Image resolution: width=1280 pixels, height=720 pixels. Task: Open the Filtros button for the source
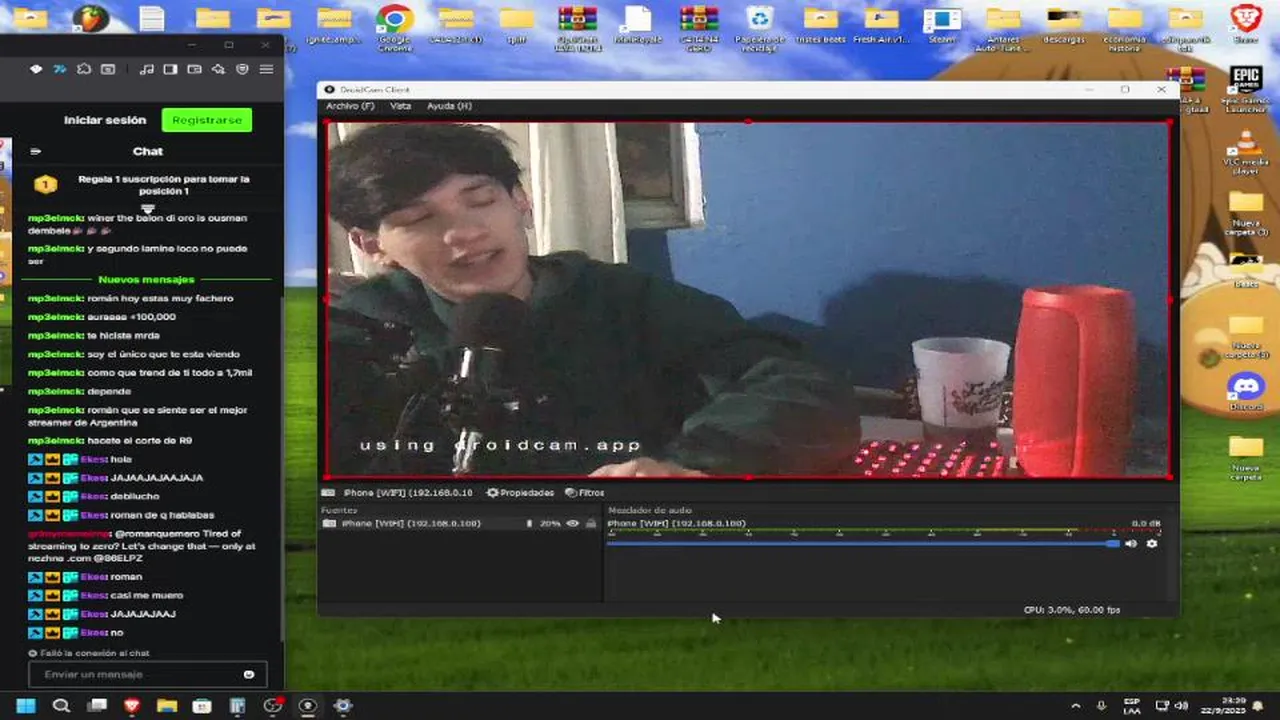tap(585, 493)
